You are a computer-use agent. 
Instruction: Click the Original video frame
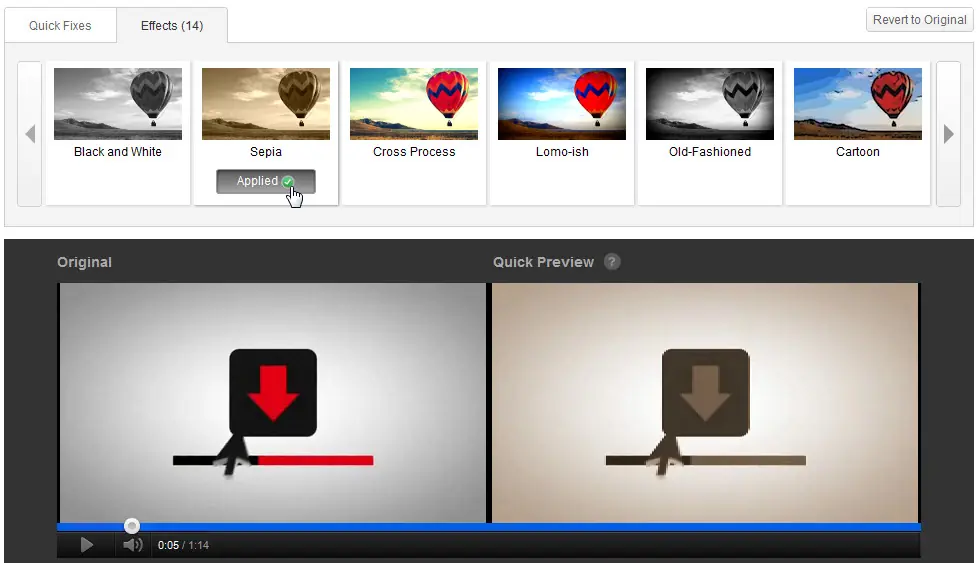[273, 403]
